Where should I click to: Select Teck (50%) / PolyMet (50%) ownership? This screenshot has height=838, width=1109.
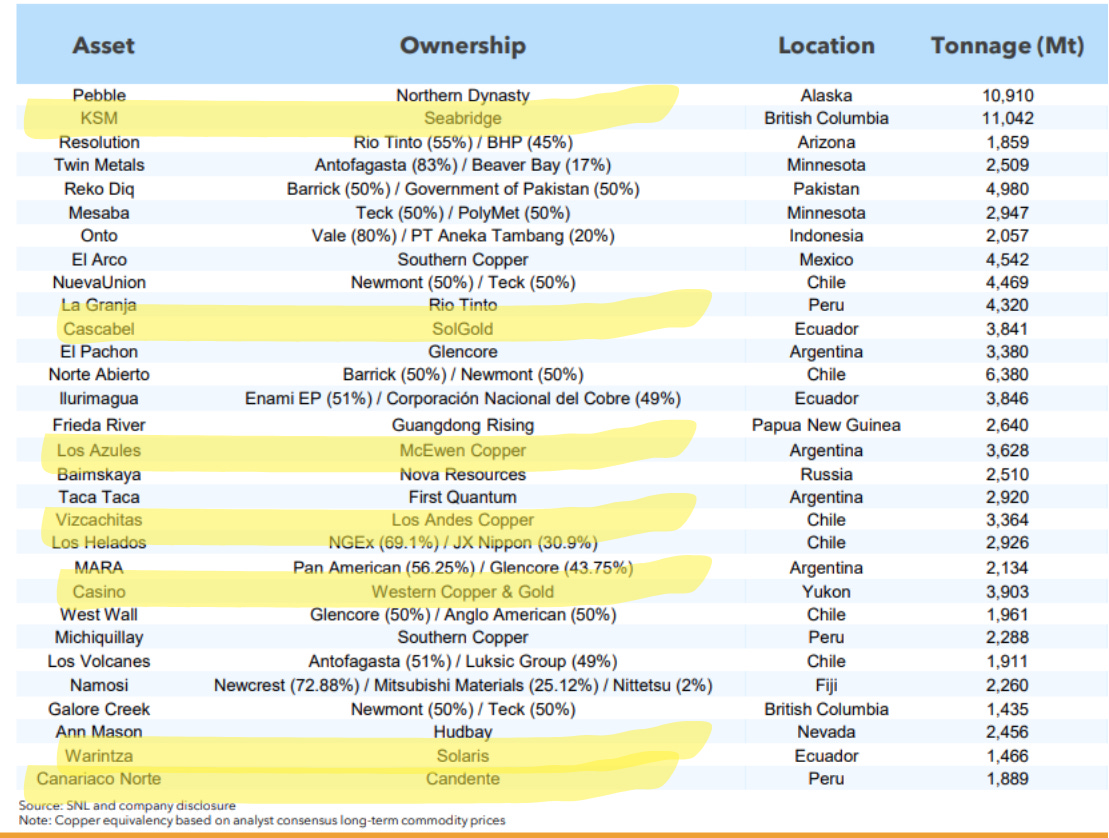coord(463,213)
